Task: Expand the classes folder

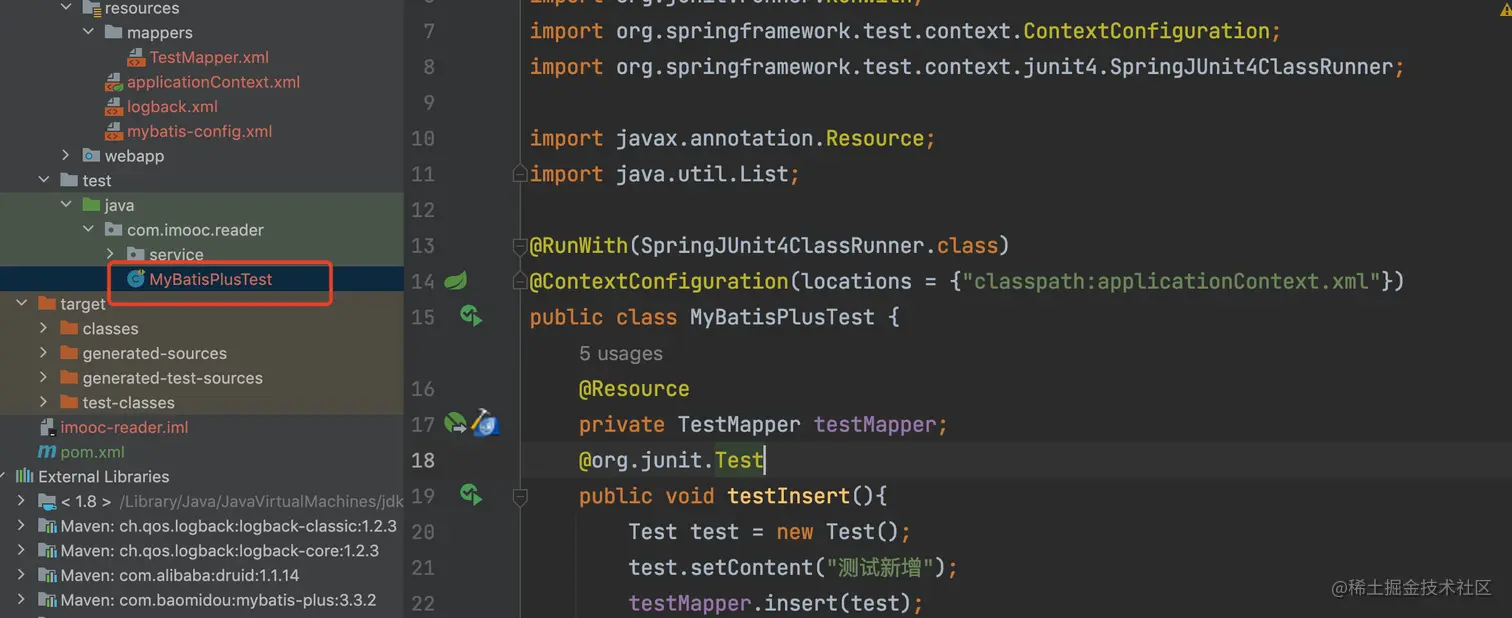Action: tap(44, 328)
